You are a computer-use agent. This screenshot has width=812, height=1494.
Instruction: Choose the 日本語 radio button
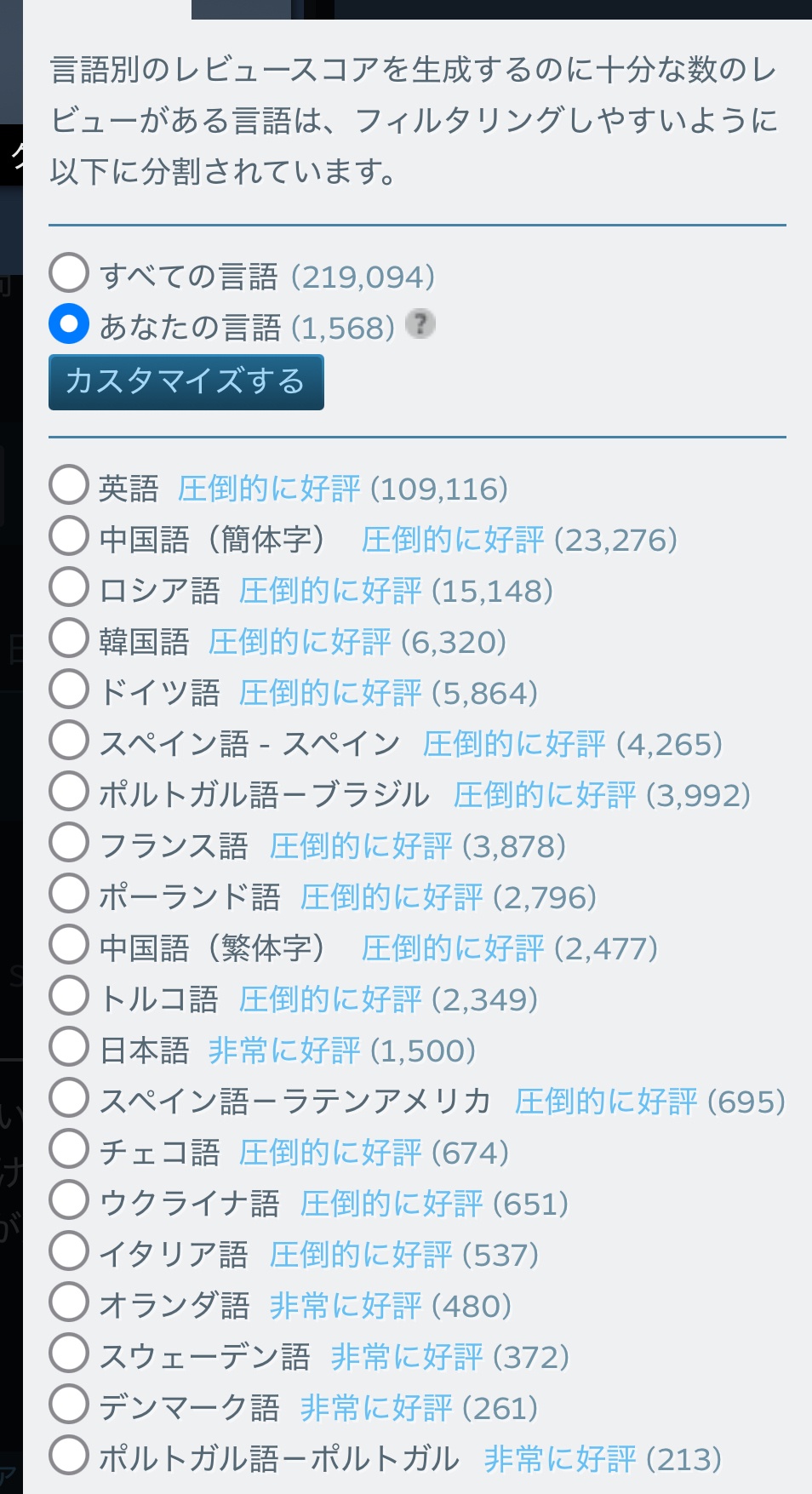69,1047
